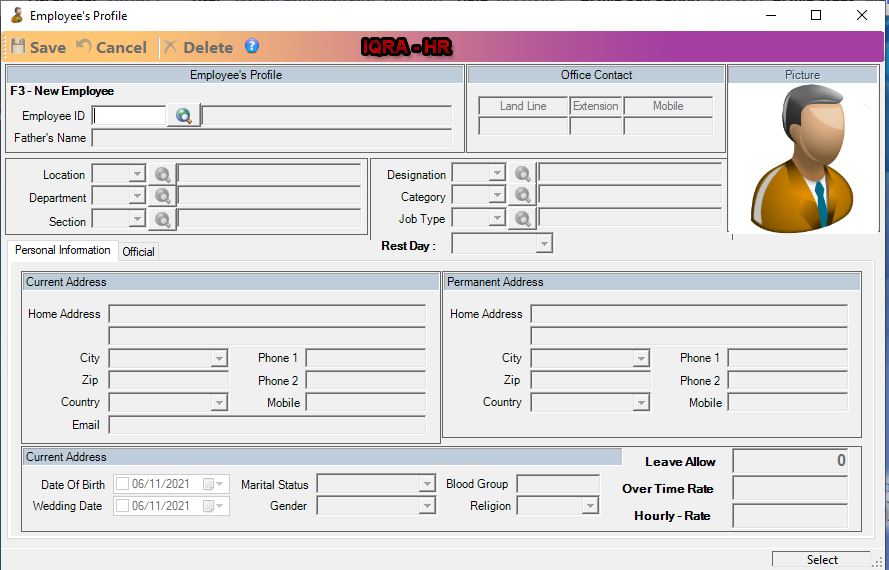The width and height of the screenshot is (889, 570).
Task: Open the blue help question mark icon
Action: (x=252, y=46)
